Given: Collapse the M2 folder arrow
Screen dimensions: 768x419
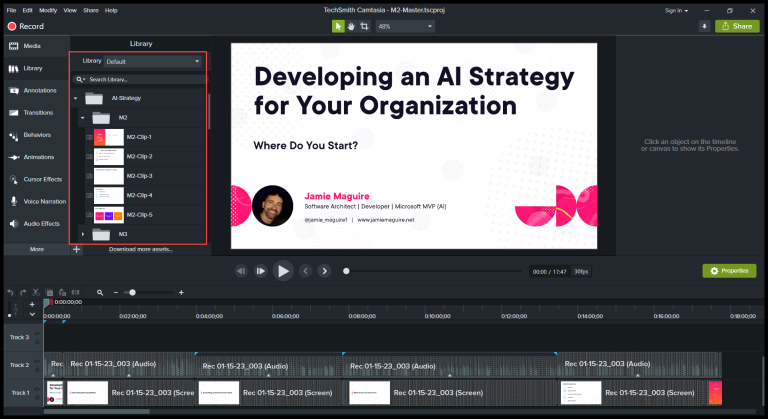Looking at the screenshot, I should click(82, 118).
